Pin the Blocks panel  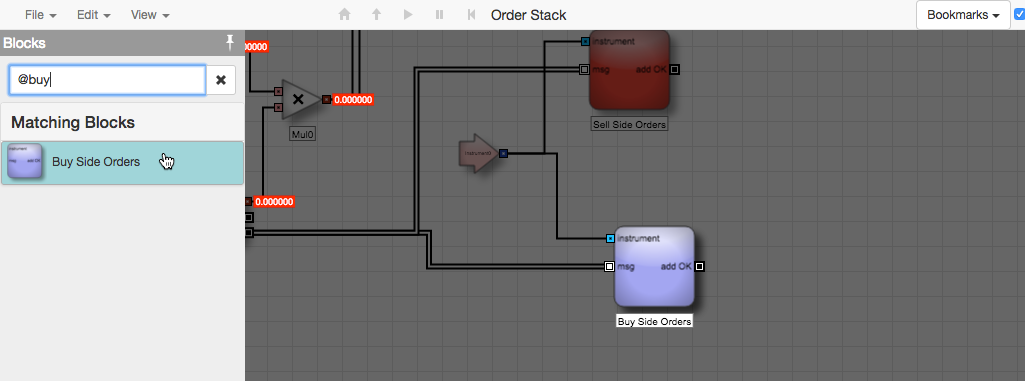(229, 43)
